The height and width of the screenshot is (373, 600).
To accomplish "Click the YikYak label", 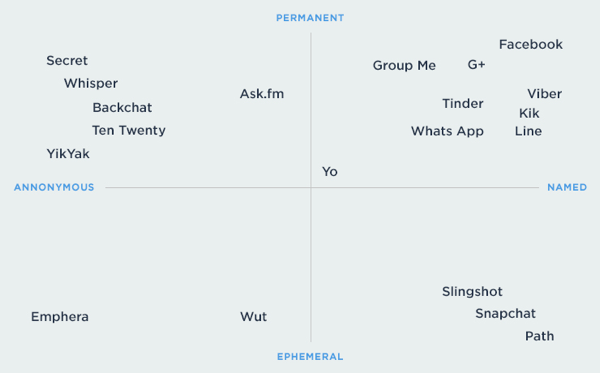I will 68,153.
